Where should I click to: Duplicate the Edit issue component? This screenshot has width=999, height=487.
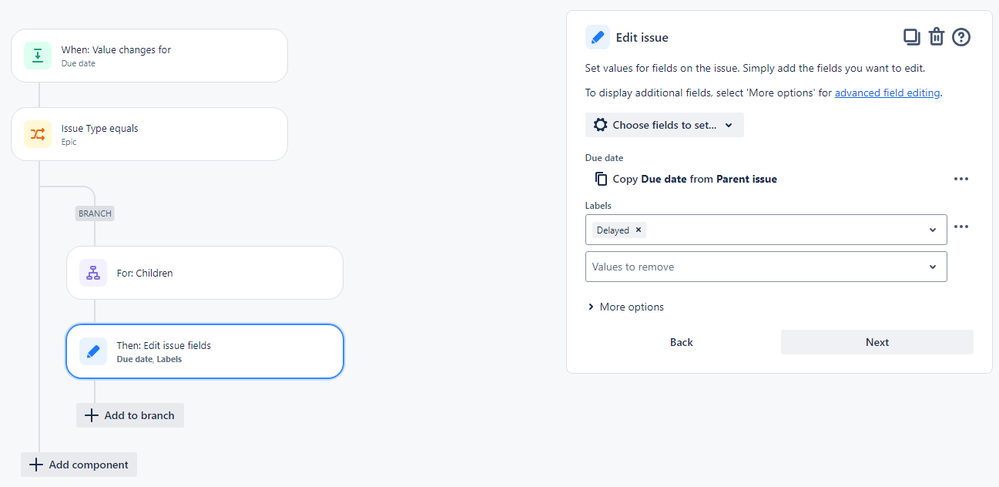pyautogui.click(x=912, y=37)
